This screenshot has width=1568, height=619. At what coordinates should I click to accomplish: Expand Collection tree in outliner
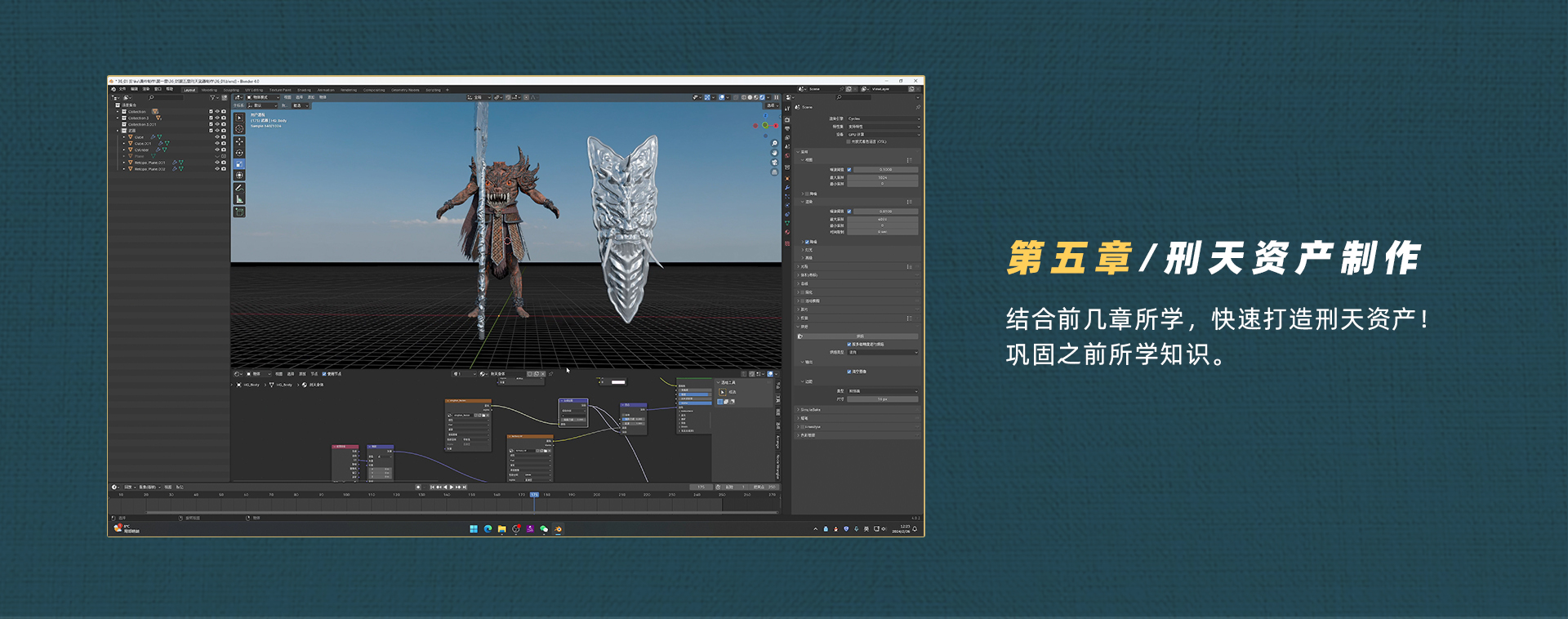[x=118, y=111]
